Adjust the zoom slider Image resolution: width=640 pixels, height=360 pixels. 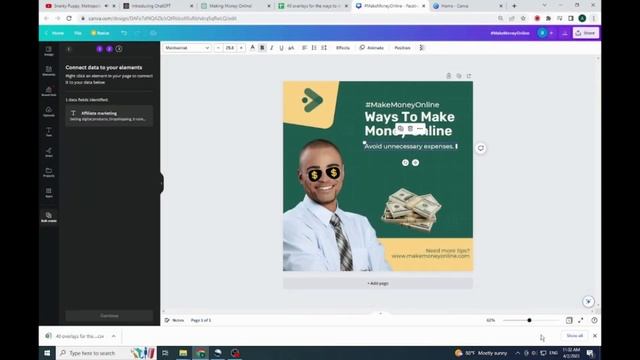tap(529, 320)
